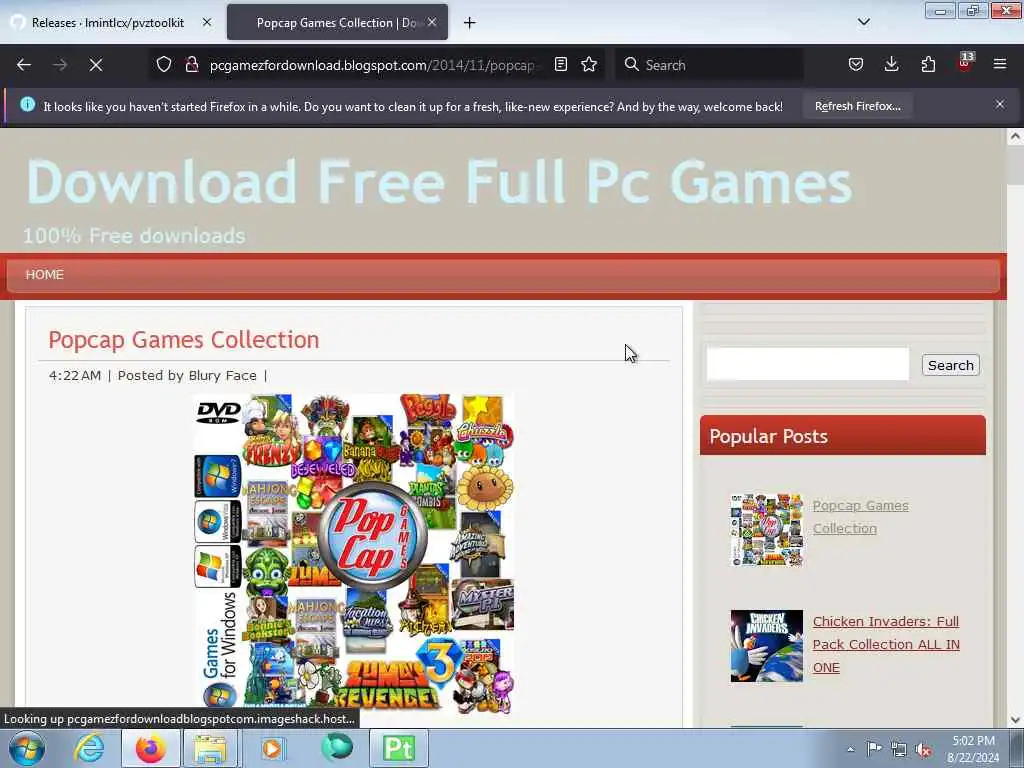Click the blog search text box

point(807,364)
